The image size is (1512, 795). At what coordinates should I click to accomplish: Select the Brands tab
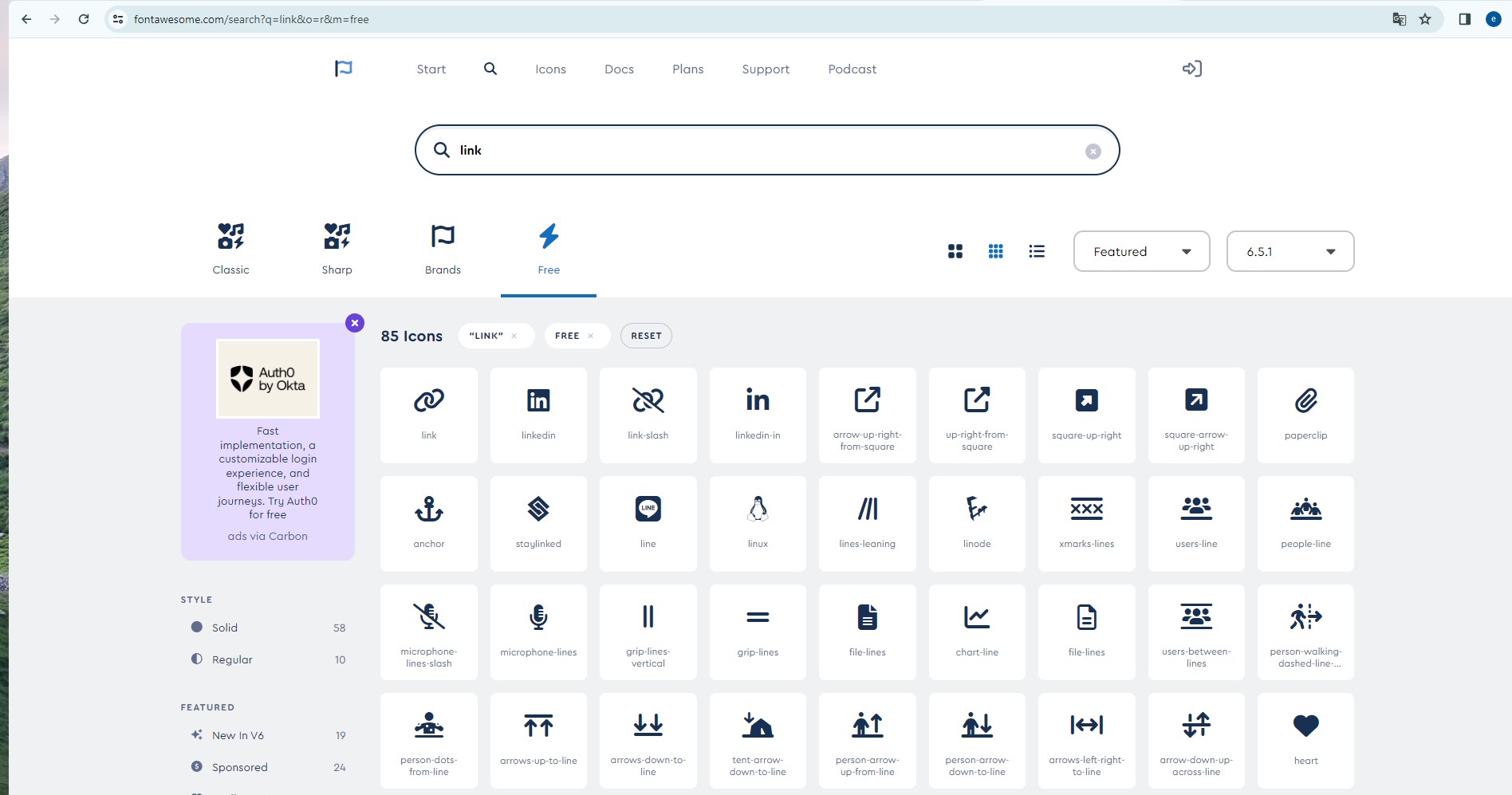coord(443,250)
